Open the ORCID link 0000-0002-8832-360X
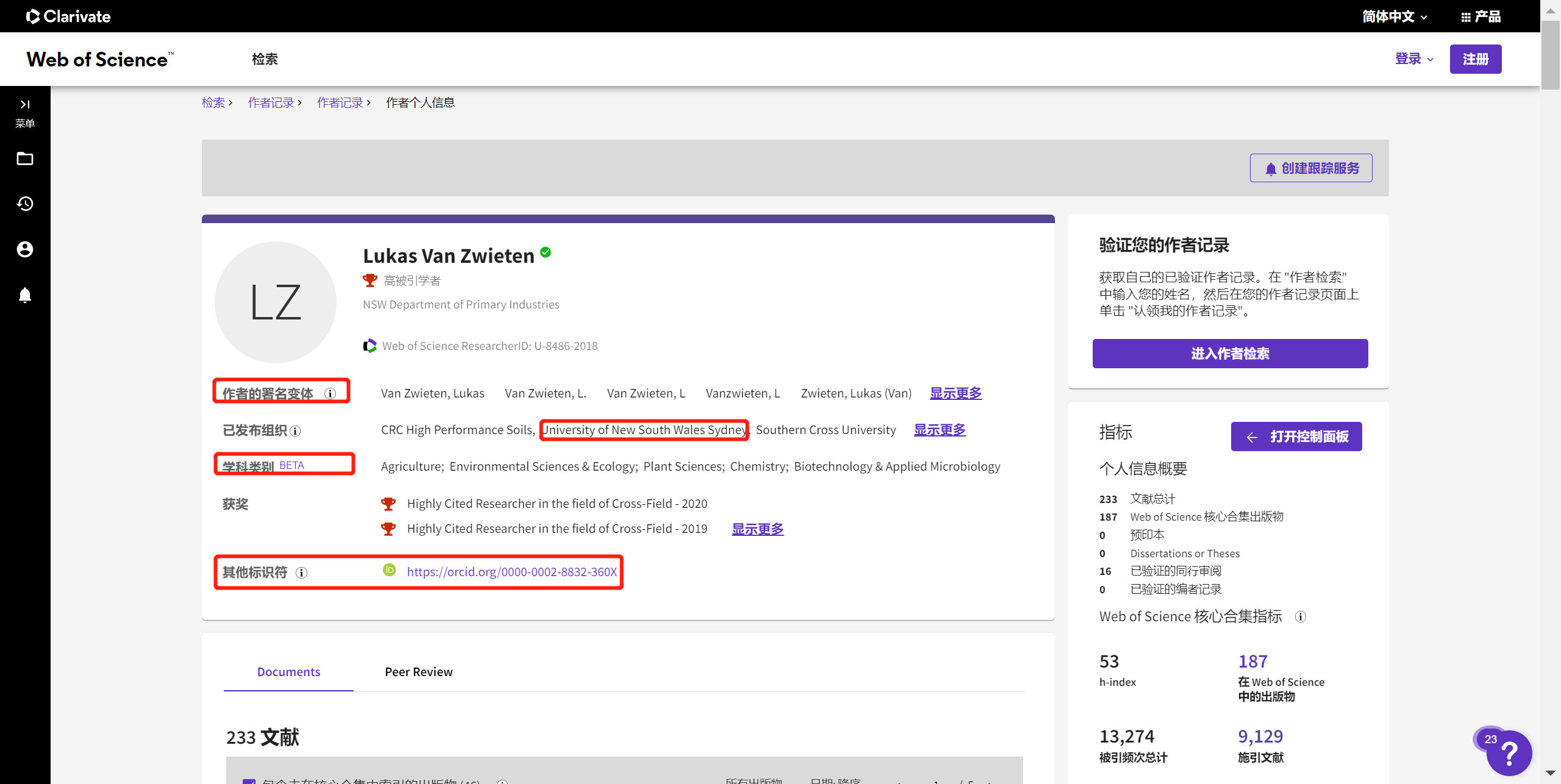1561x784 pixels. (512, 572)
